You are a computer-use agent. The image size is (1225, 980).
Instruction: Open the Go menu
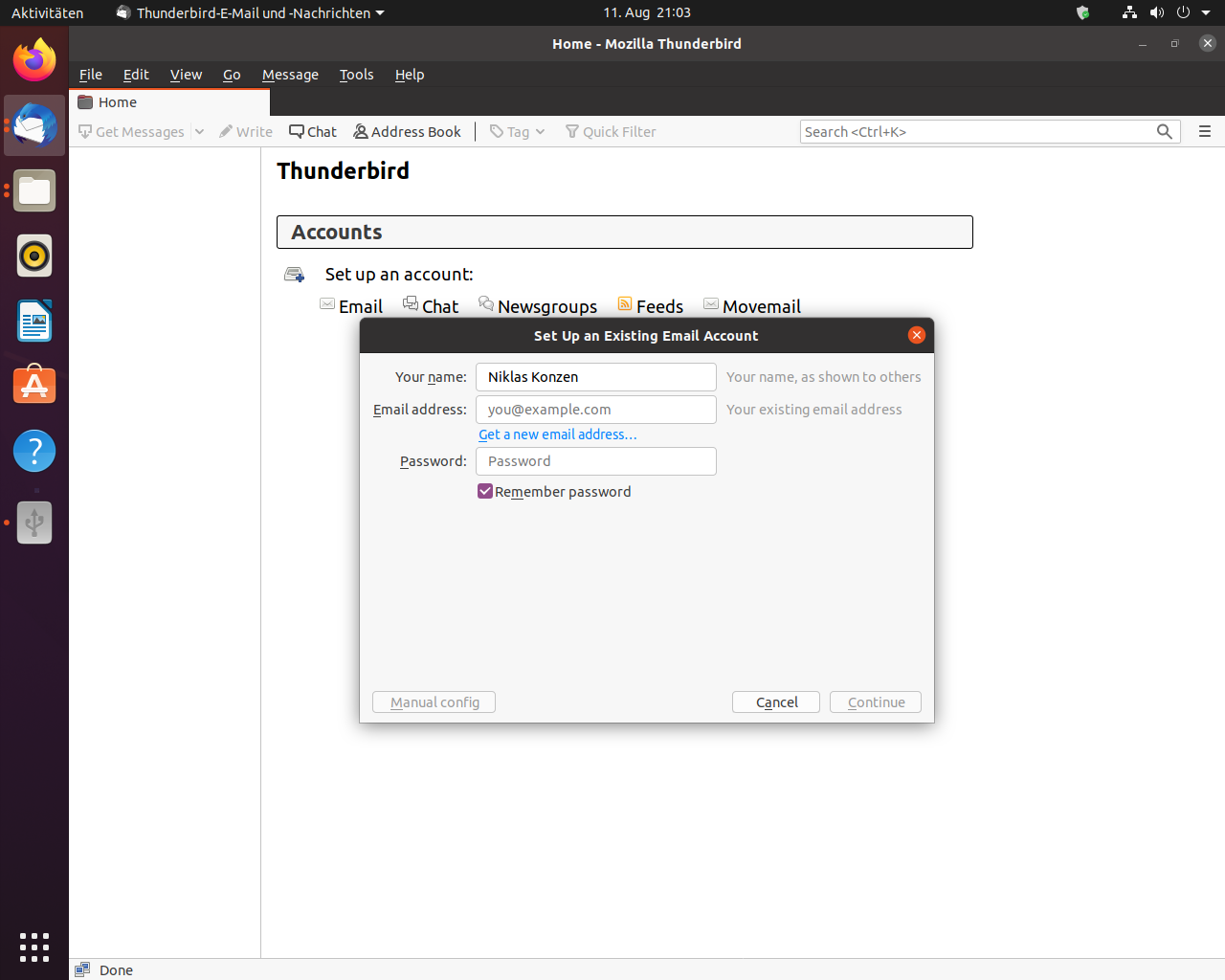(x=232, y=75)
